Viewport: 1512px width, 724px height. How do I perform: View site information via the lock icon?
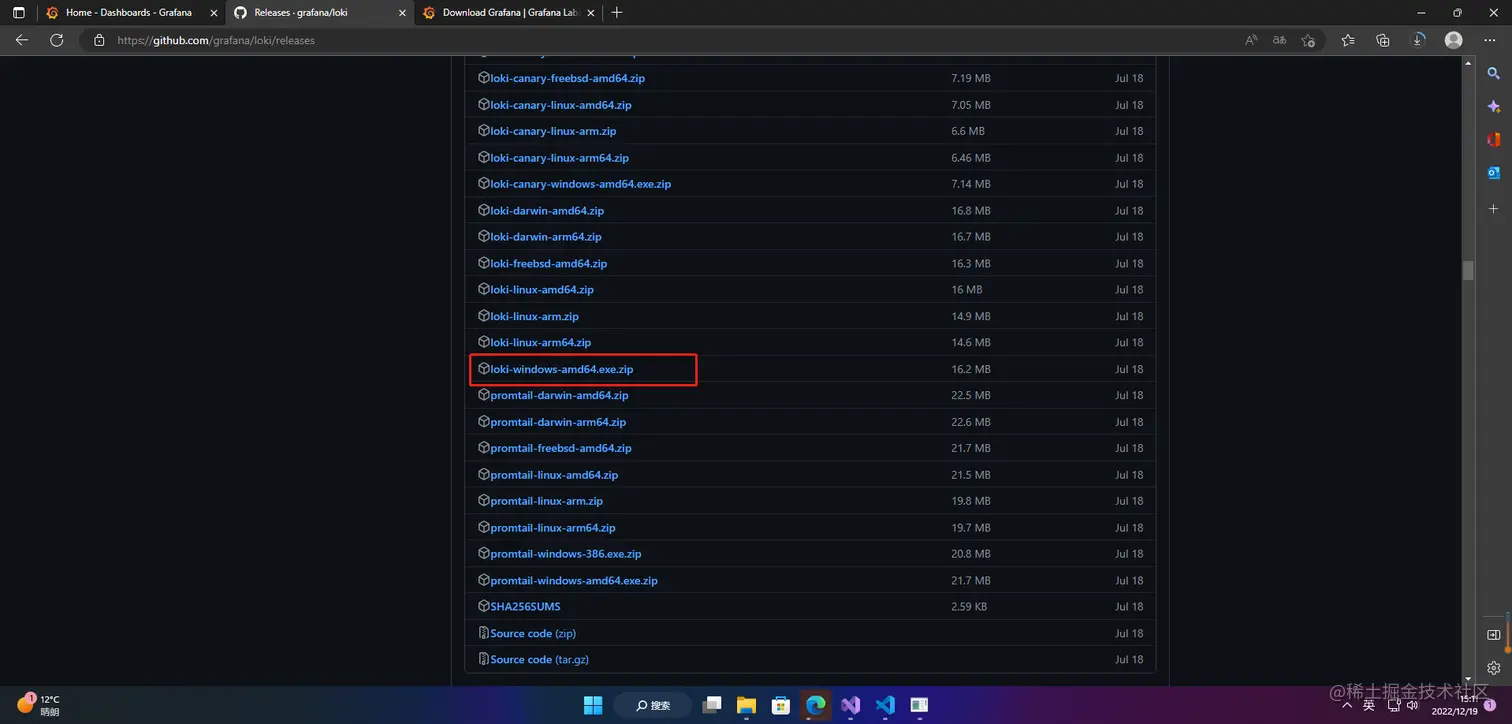tap(99, 40)
